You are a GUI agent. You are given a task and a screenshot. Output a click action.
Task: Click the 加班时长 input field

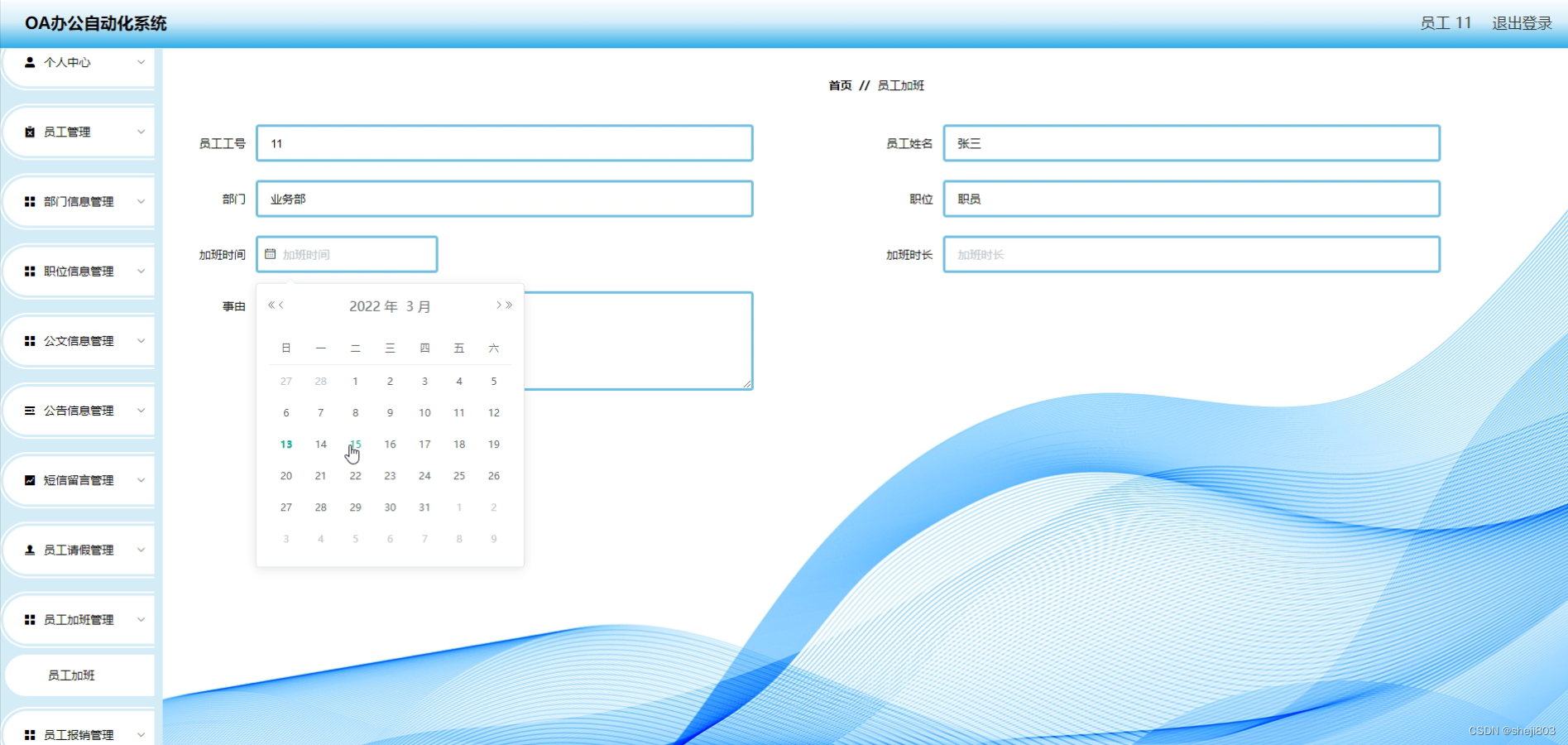[x=1190, y=254]
